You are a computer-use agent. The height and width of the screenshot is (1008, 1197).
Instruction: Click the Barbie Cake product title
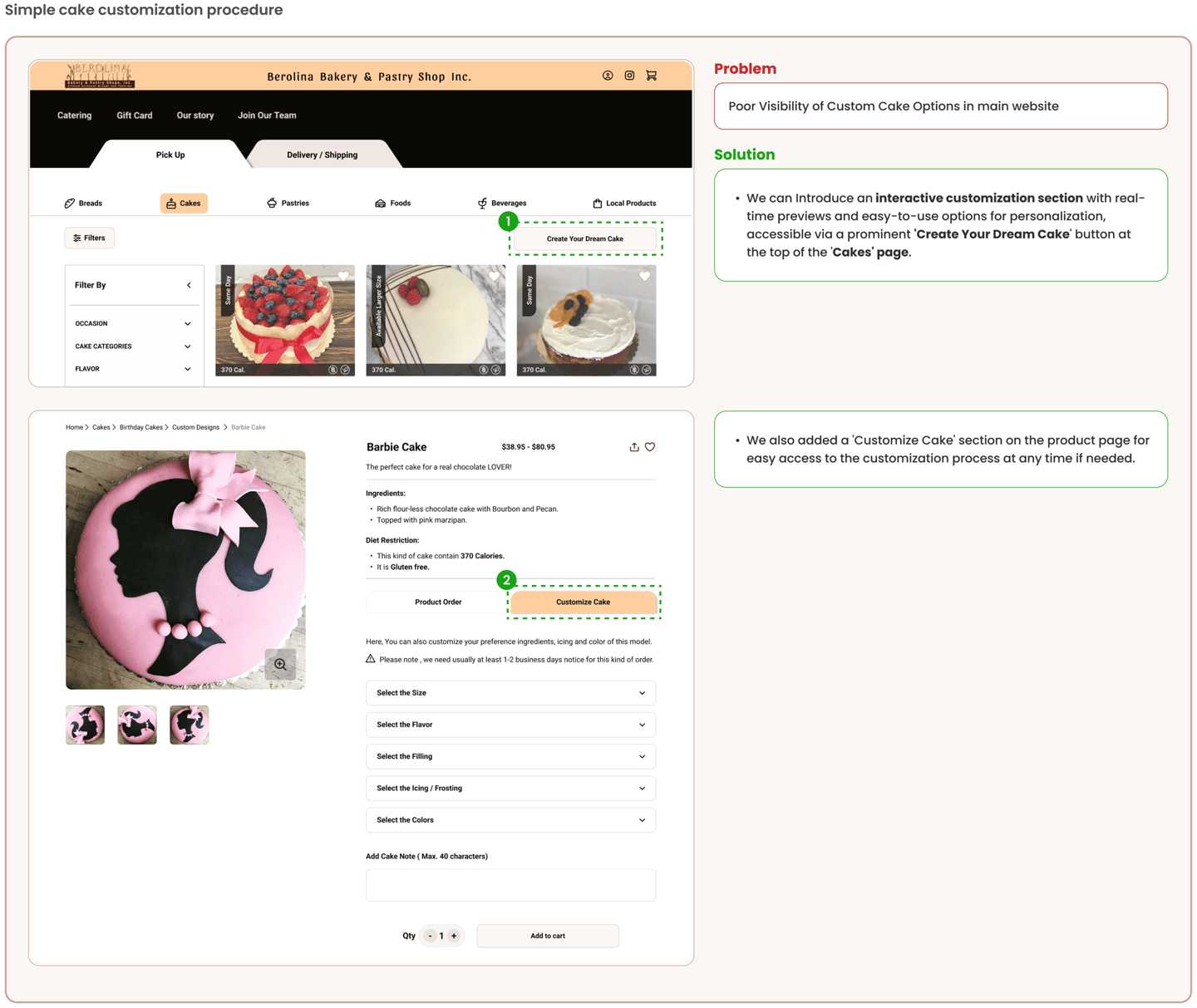pyautogui.click(x=397, y=447)
